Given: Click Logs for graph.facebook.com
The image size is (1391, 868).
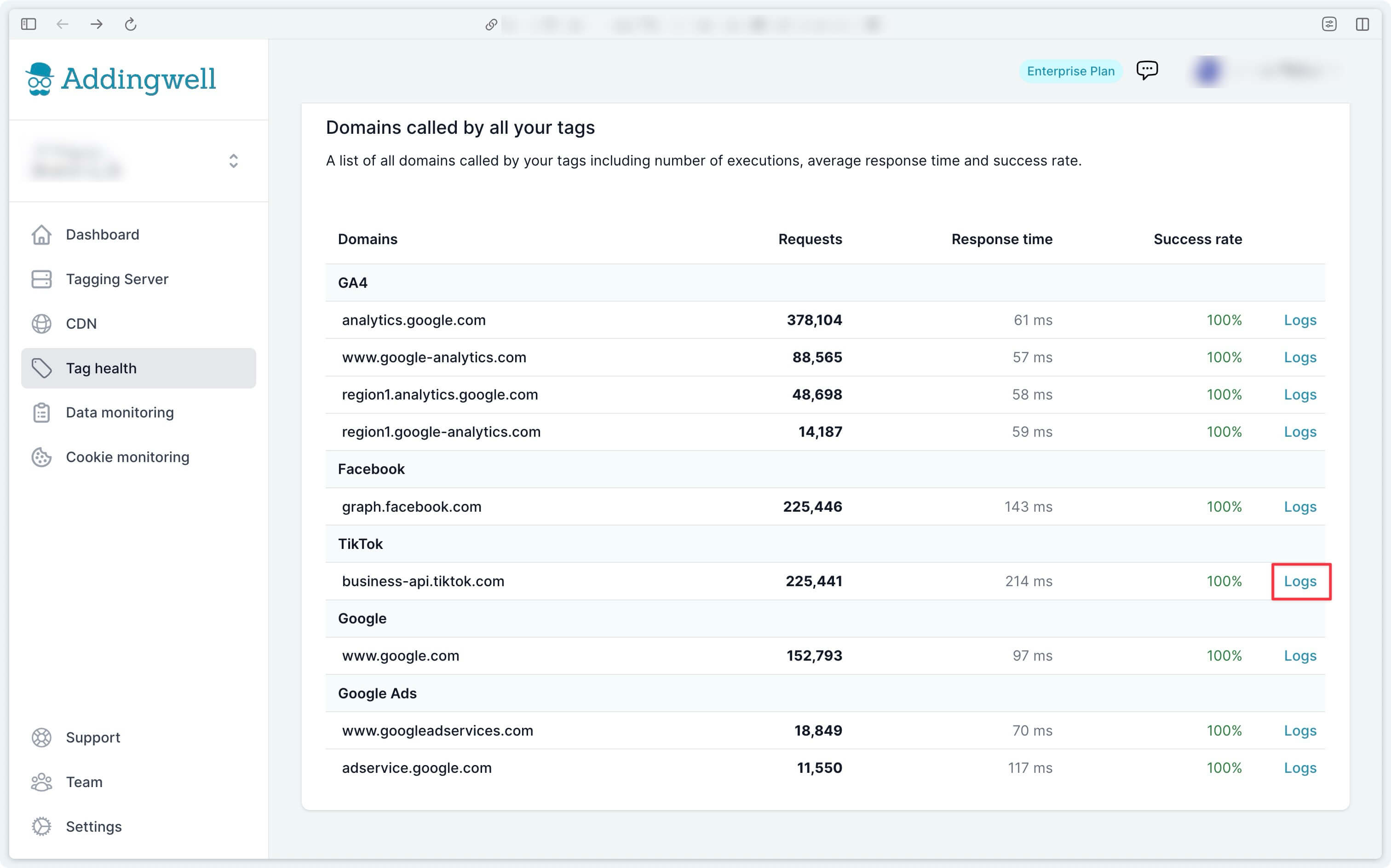Looking at the screenshot, I should pyautogui.click(x=1300, y=506).
